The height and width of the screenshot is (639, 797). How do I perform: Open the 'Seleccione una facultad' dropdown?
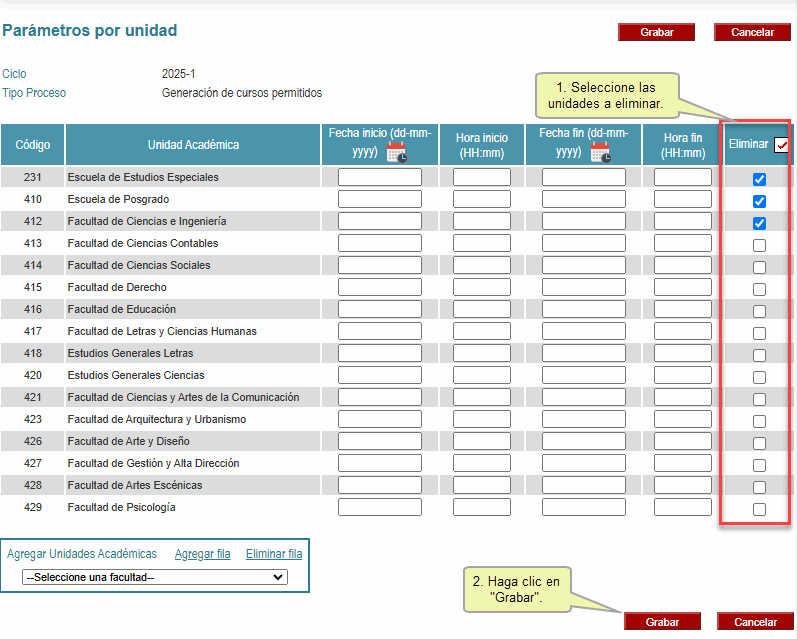[x=155, y=577]
